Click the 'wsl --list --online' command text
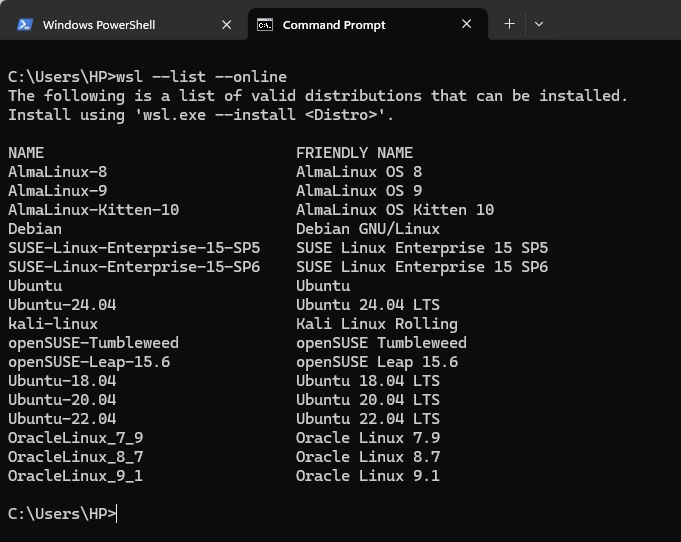The image size is (681, 542). click(x=202, y=77)
